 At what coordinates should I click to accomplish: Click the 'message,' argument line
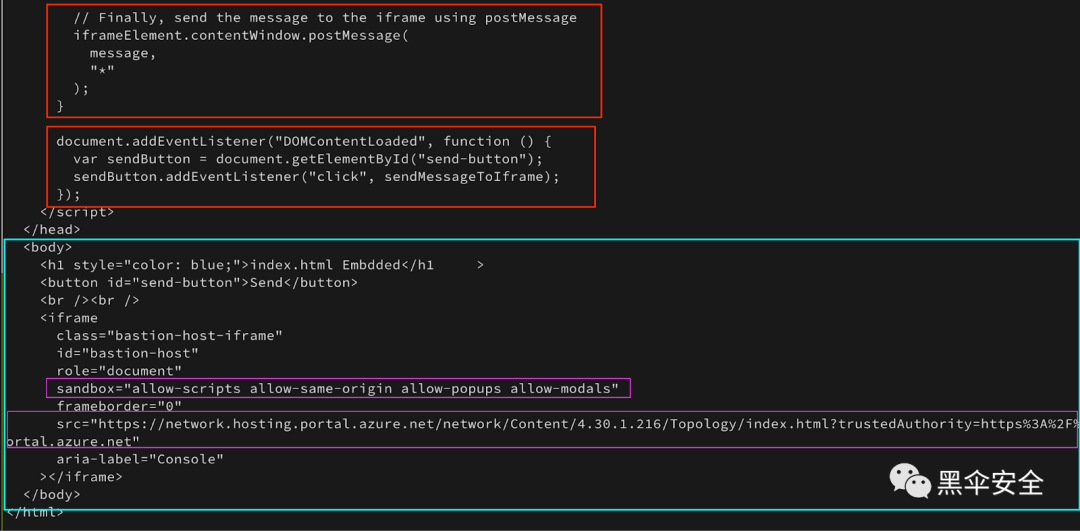tap(123, 54)
